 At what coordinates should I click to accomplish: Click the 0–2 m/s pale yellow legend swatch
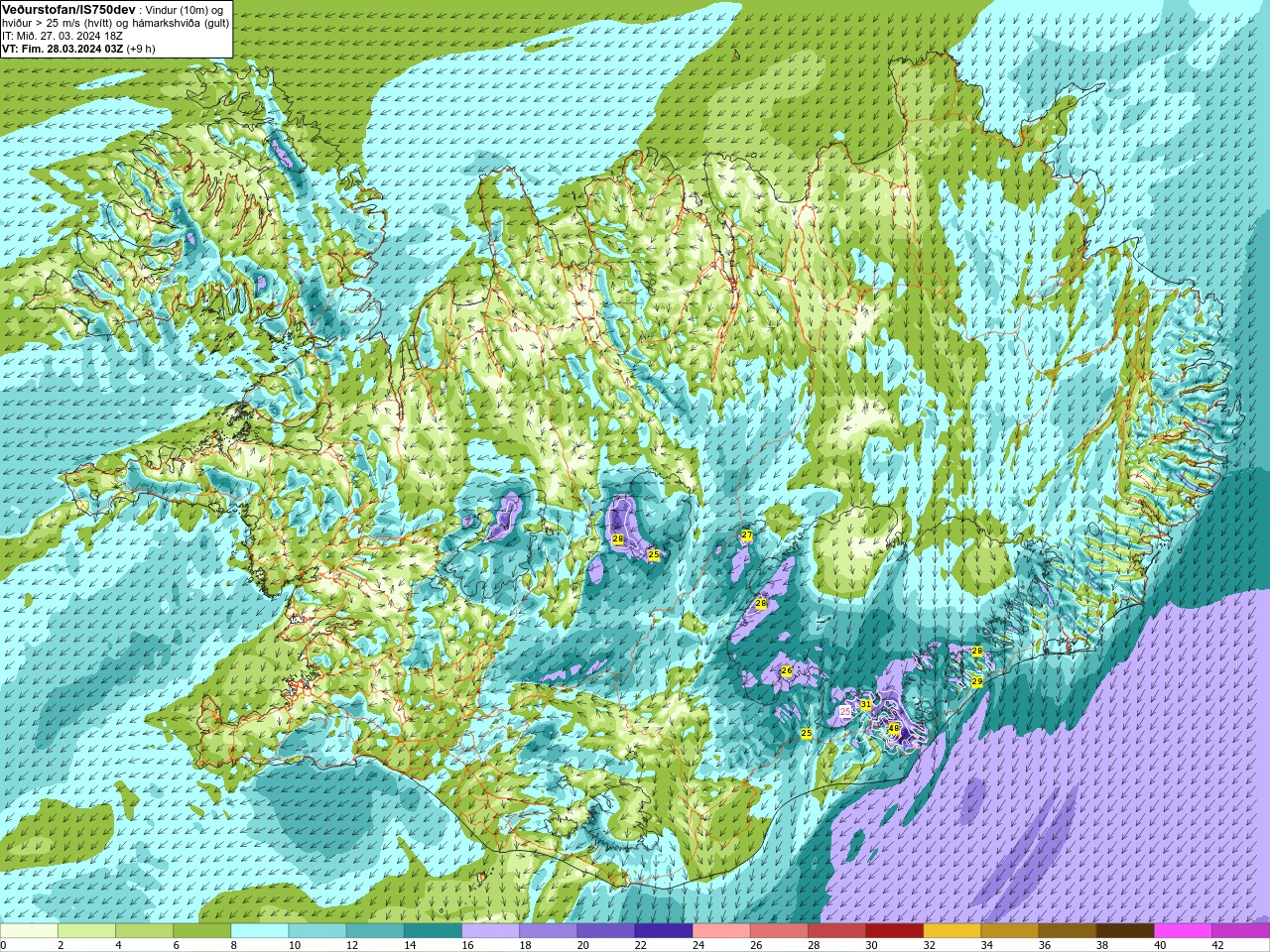coord(30,931)
